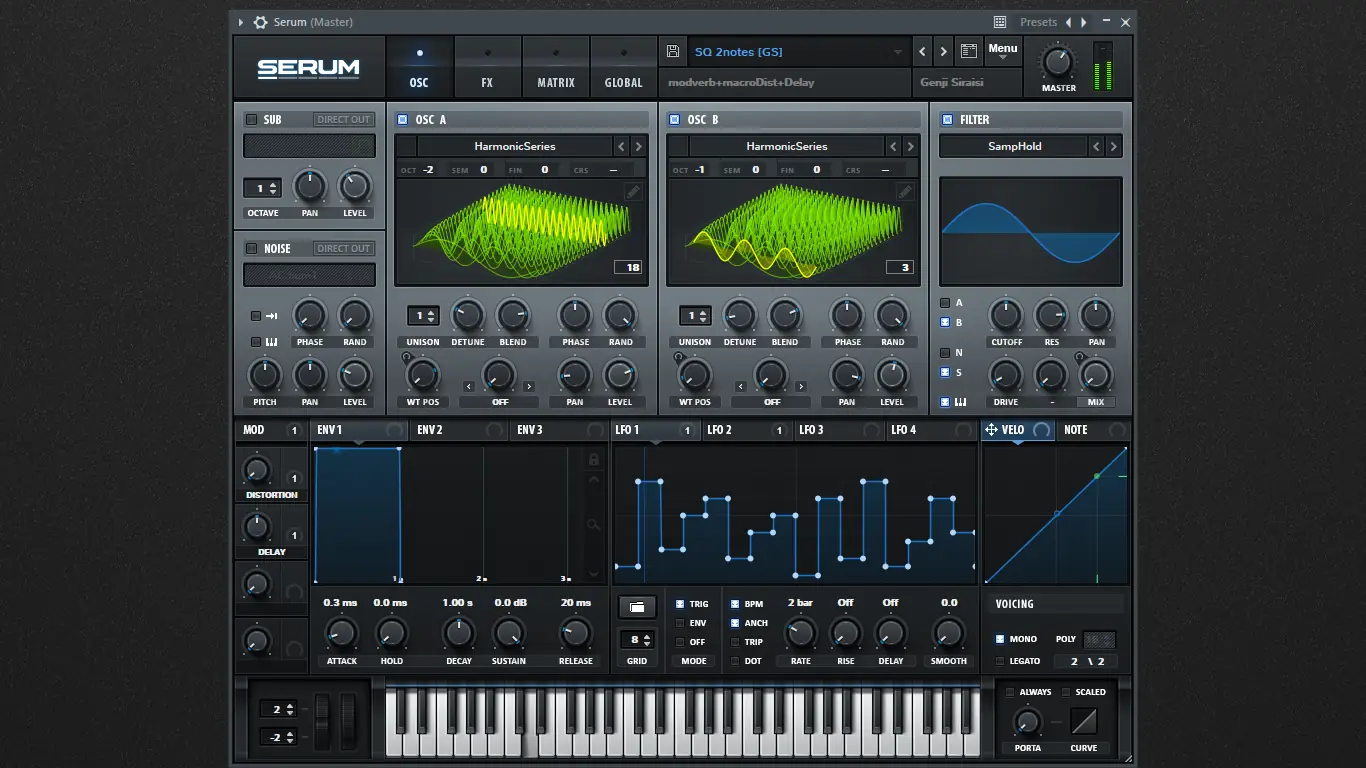Screen dimensions: 1366x768
Task: Click the MASTER volume knob
Action: pyautogui.click(x=1058, y=62)
